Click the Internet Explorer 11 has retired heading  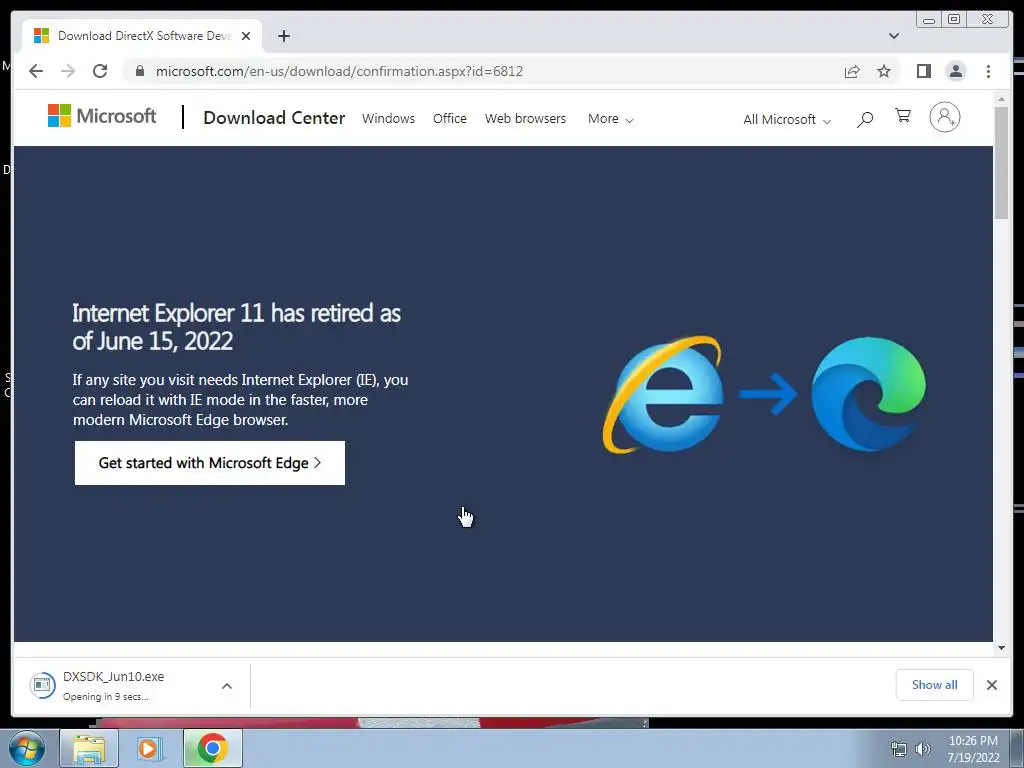236,327
